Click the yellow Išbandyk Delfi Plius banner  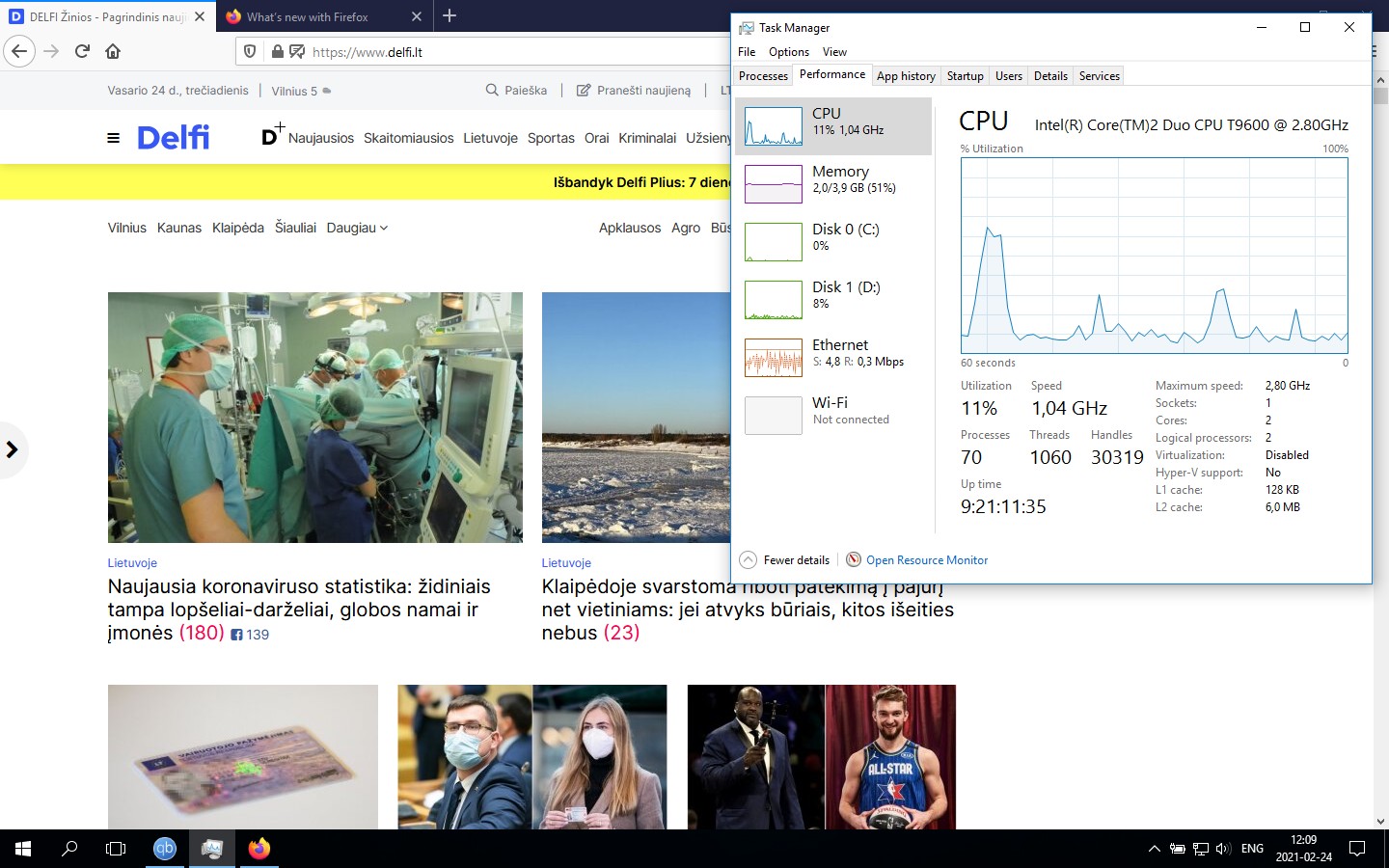[366, 182]
